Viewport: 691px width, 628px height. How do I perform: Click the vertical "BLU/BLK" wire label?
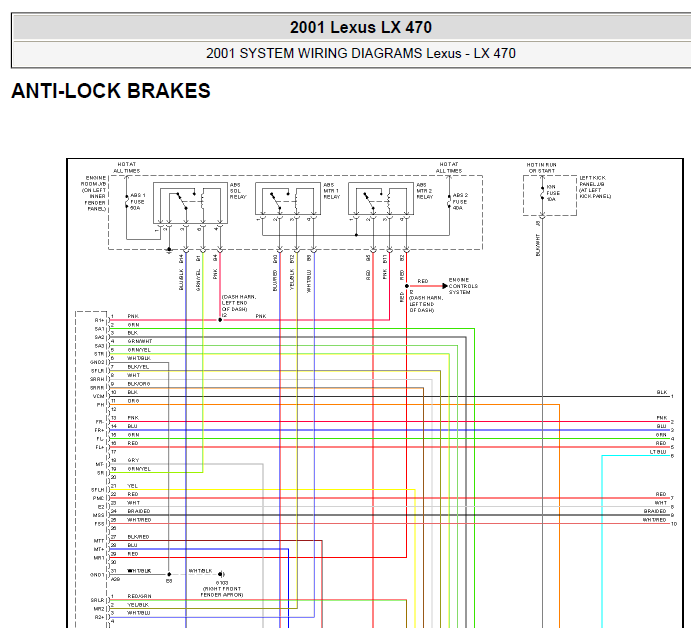pyautogui.click(x=181, y=279)
